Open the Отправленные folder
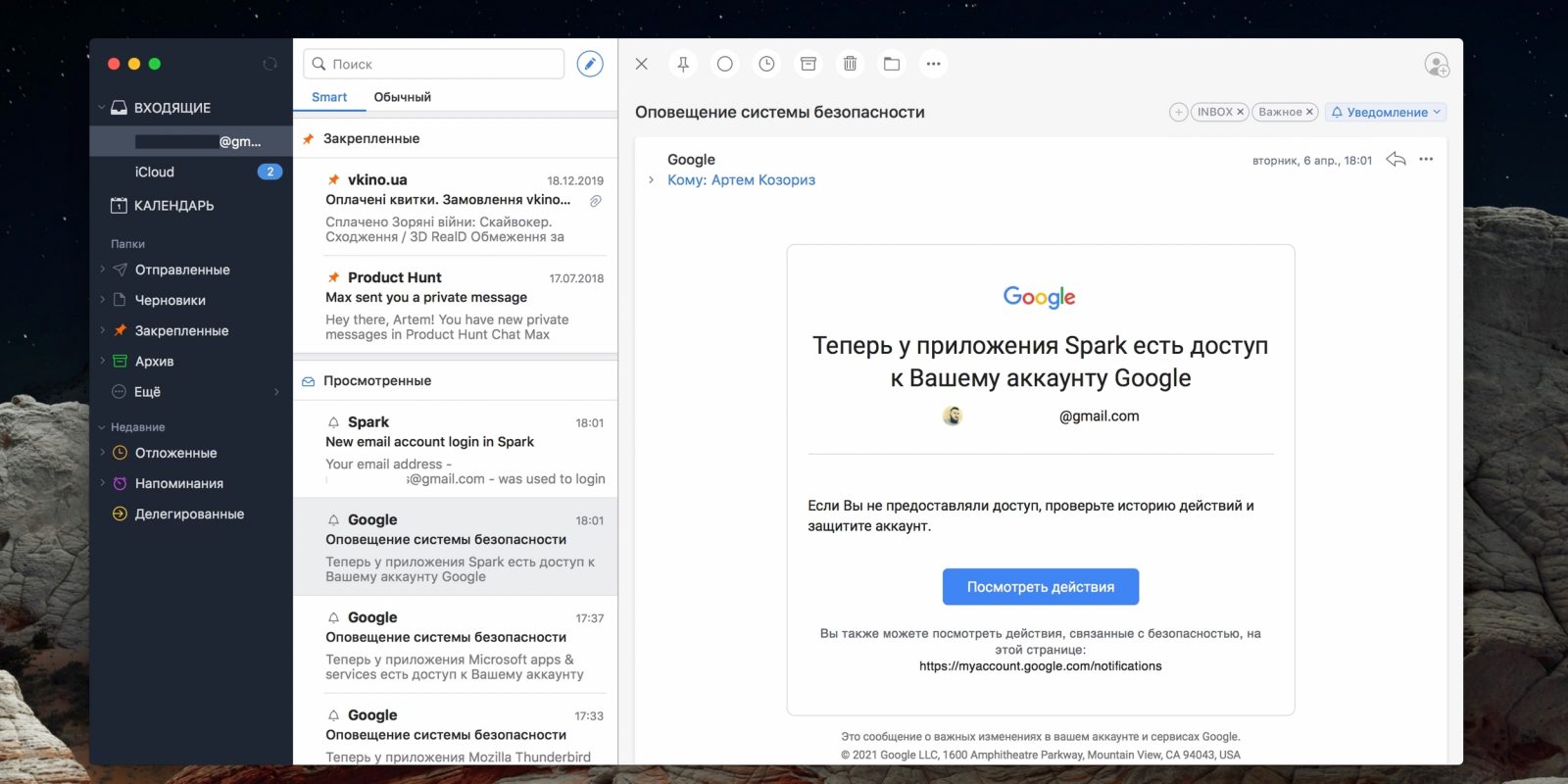This screenshot has height=784, width=1568. [x=182, y=269]
